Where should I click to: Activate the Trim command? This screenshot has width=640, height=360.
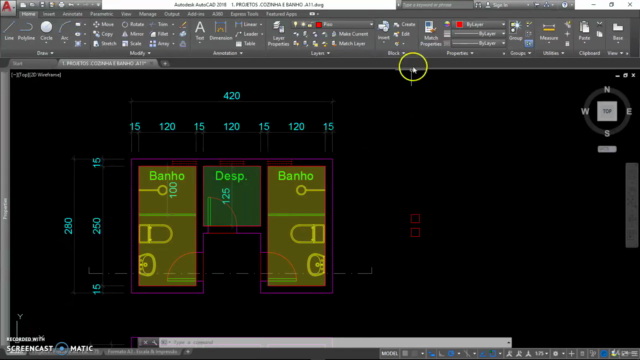point(159,24)
